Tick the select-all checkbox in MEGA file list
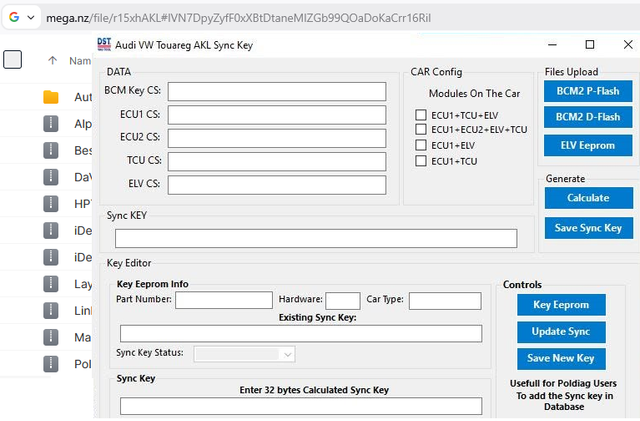This screenshot has height=421, width=640. point(13,60)
